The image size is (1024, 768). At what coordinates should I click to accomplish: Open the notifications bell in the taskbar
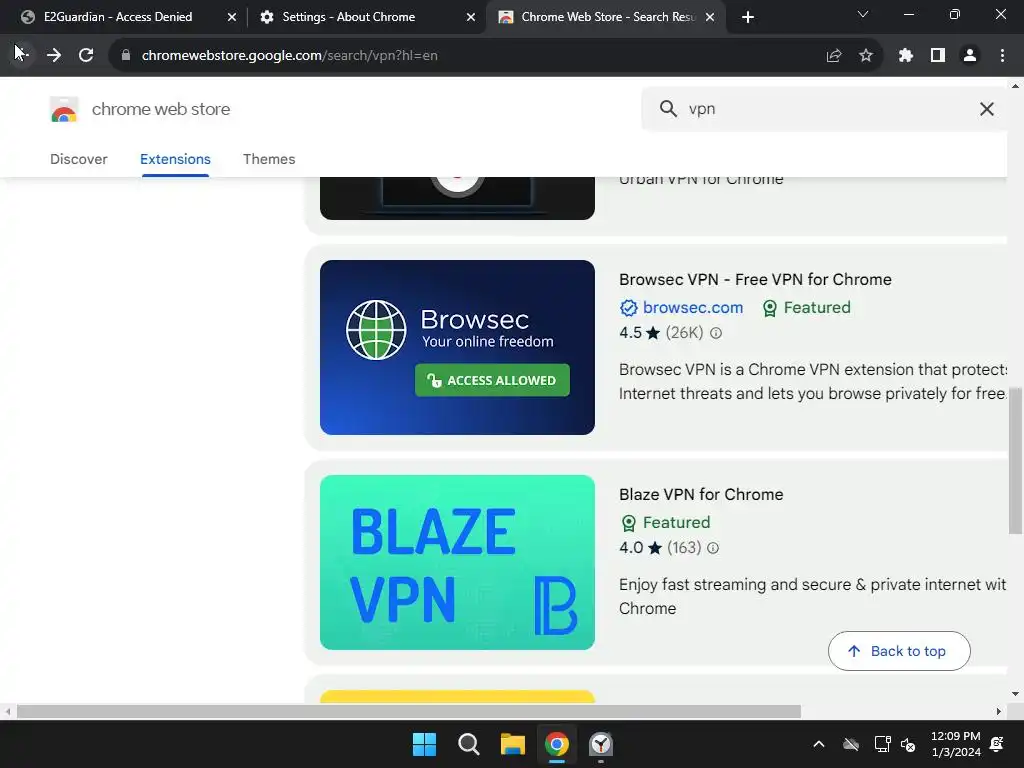click(997, 744)
